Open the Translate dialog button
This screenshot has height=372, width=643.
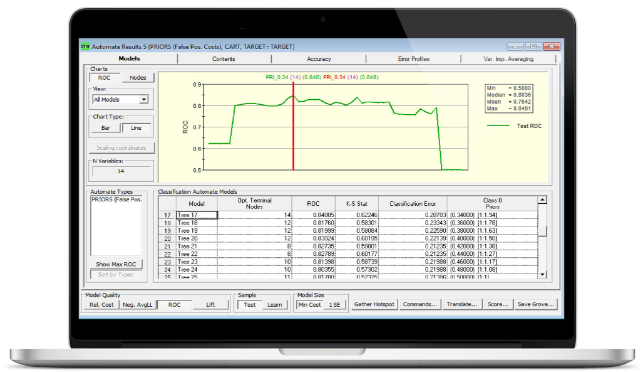pyautogui.click(x=462, y=304)
